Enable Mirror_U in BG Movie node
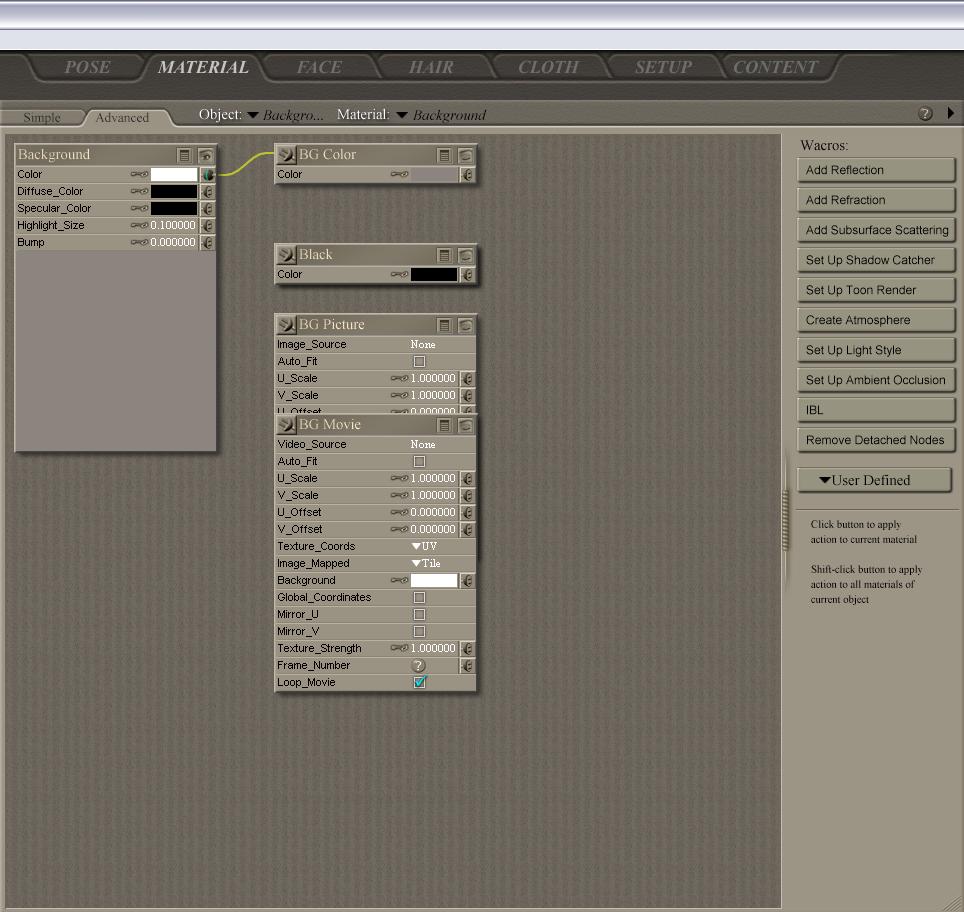 pyautogui.click(x=420, y=615)
